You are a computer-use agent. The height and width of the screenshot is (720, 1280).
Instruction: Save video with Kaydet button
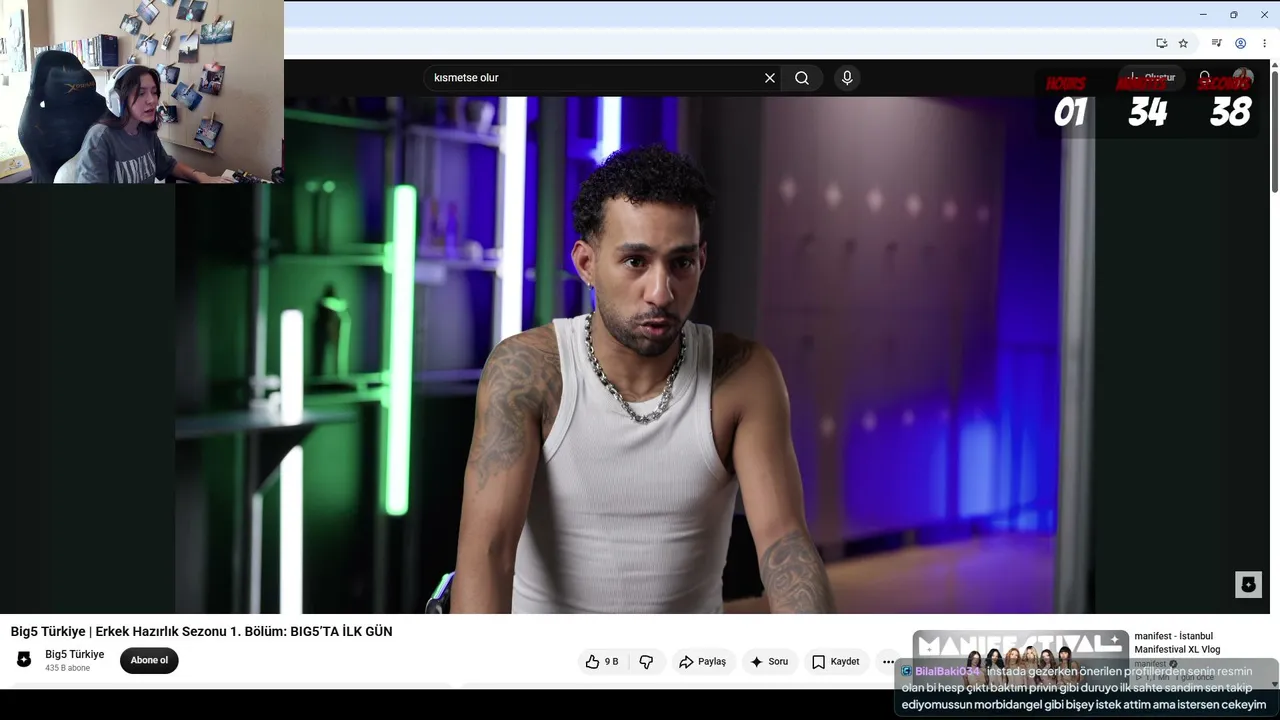point(836,661)
